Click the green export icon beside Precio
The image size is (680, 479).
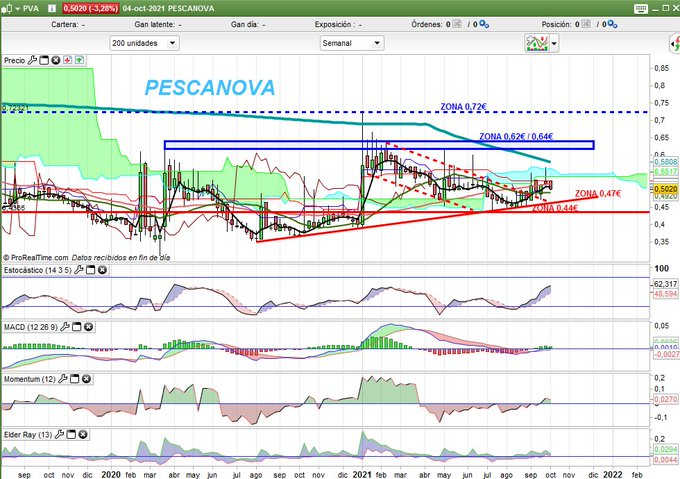point(79,60)
